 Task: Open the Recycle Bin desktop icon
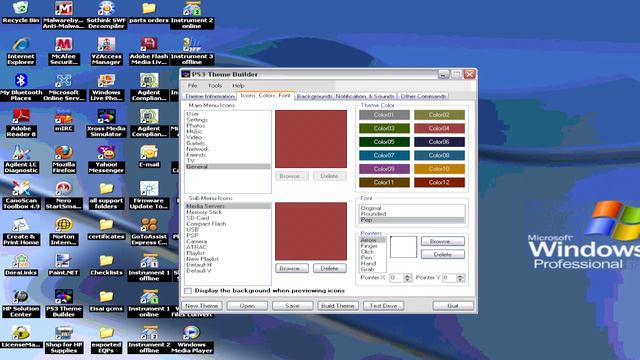(x=20, y=12)
